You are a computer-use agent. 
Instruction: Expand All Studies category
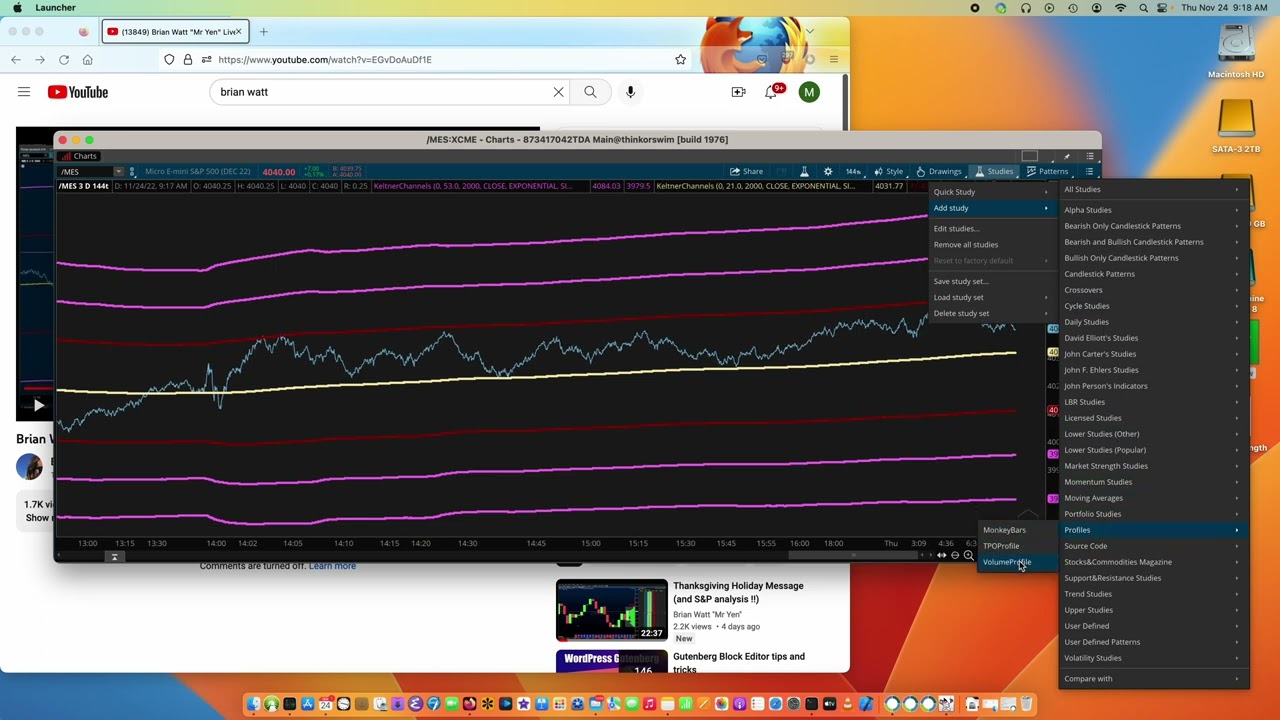pos(1153,190)
